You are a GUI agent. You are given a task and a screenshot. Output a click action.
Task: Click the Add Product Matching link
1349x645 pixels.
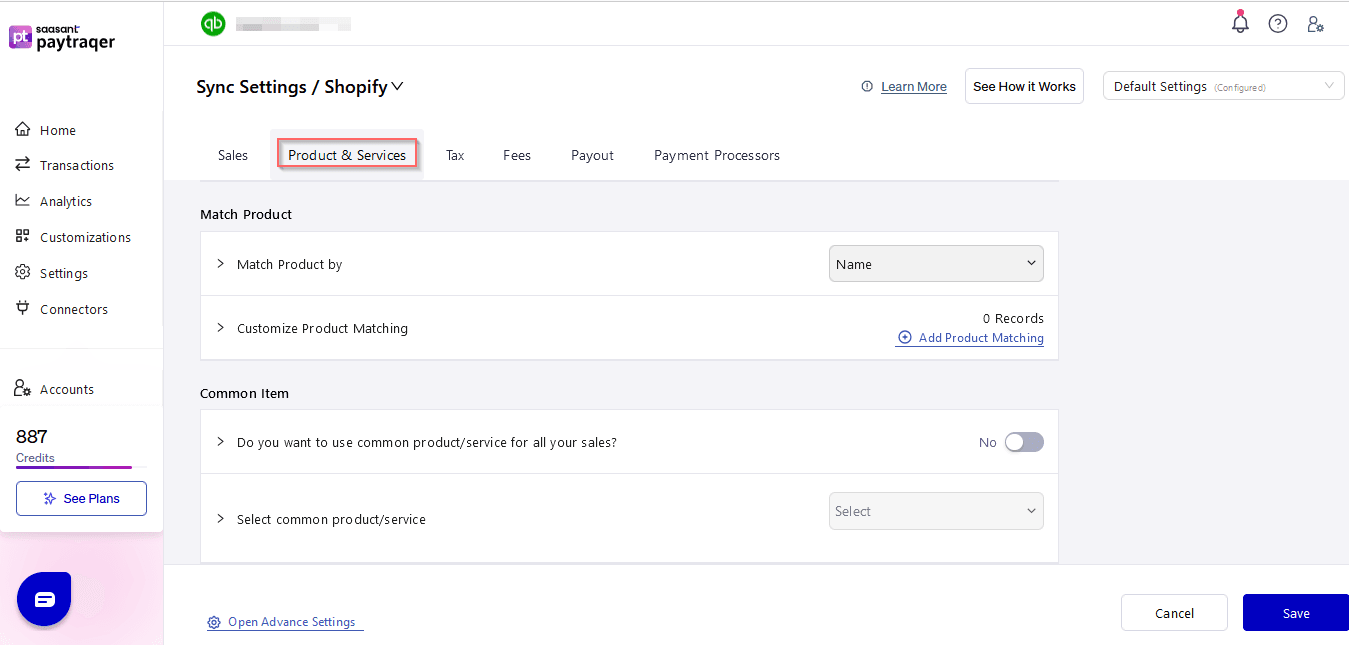coord(980,338)
